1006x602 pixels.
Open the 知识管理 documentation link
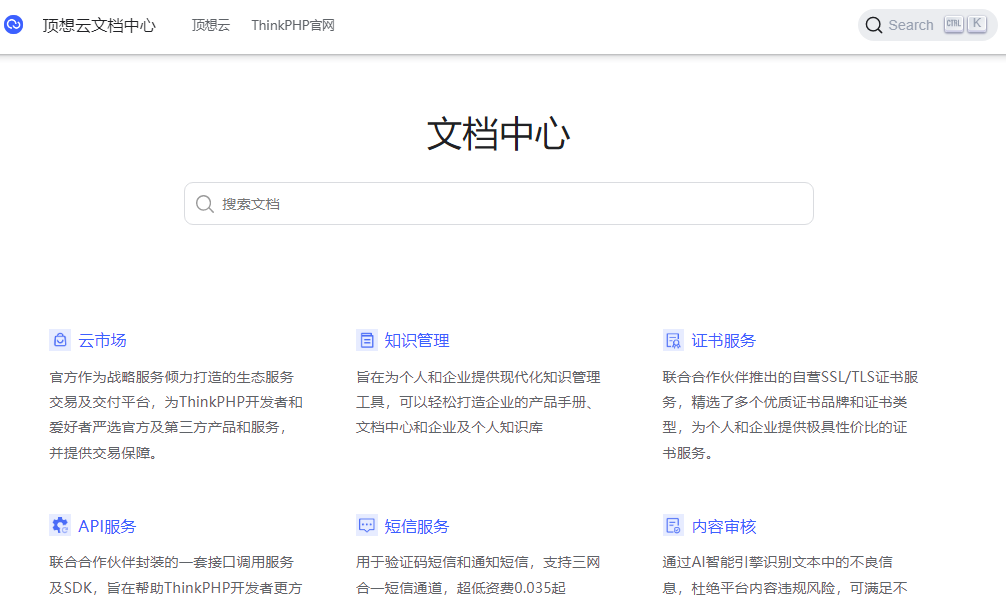click(x=415, y=340)
